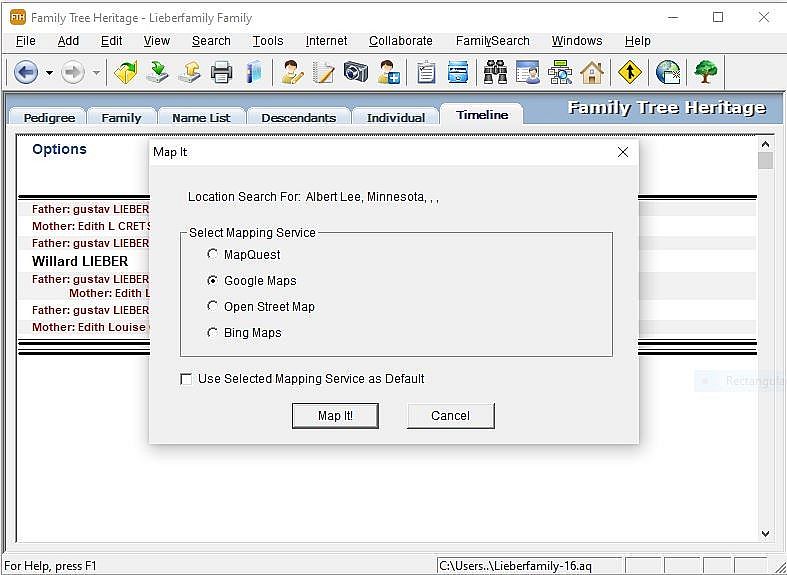The width and height of the screenshot is (787, 575).
Task: Click the house home icon
Action: (x=592, y=72)
